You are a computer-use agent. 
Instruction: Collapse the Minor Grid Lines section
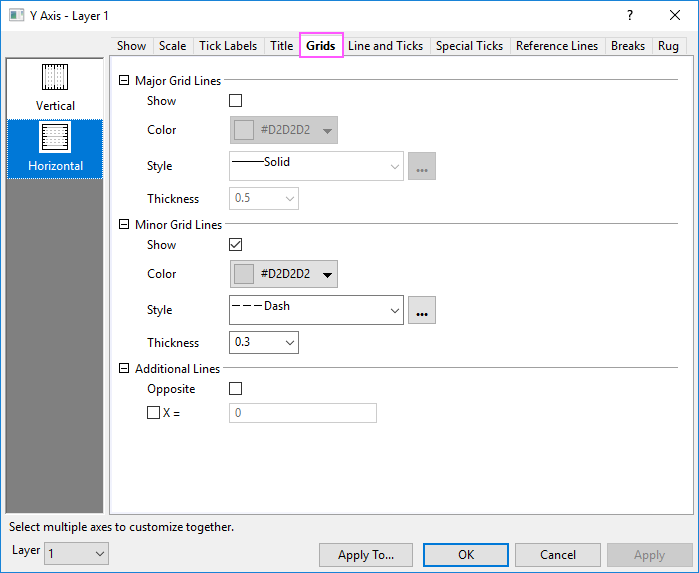pos(124,225)
